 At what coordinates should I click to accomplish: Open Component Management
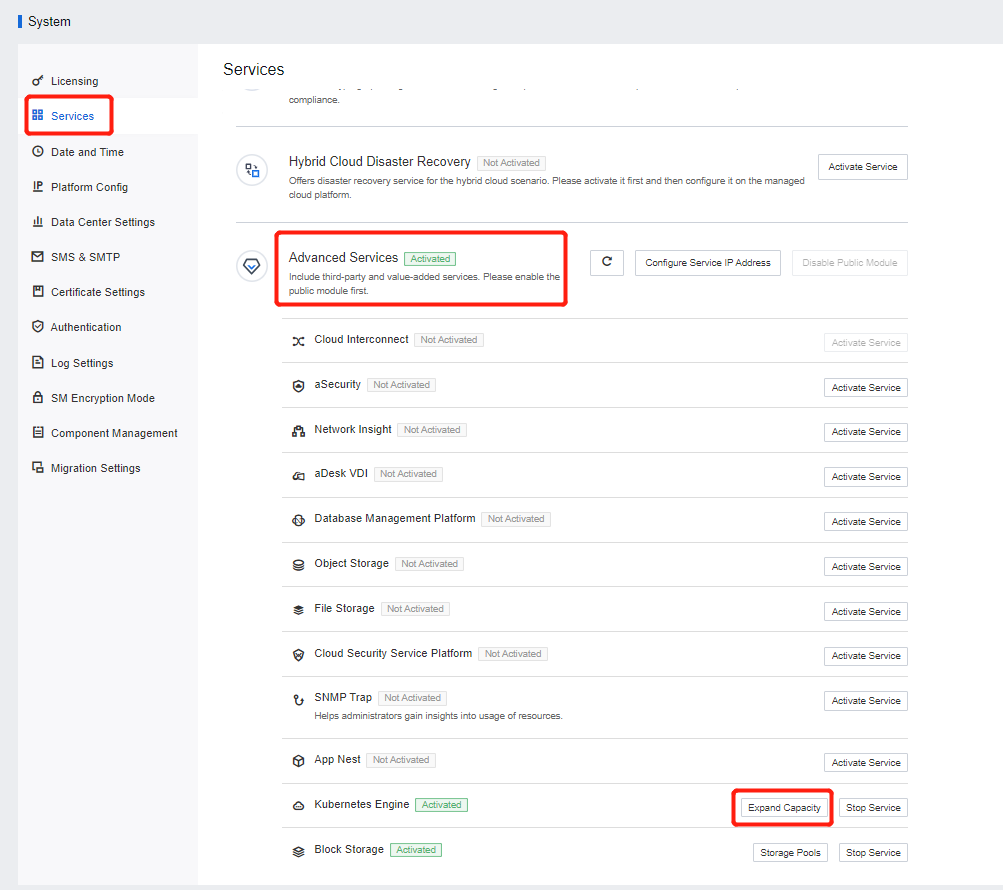(x=115, y=433)
